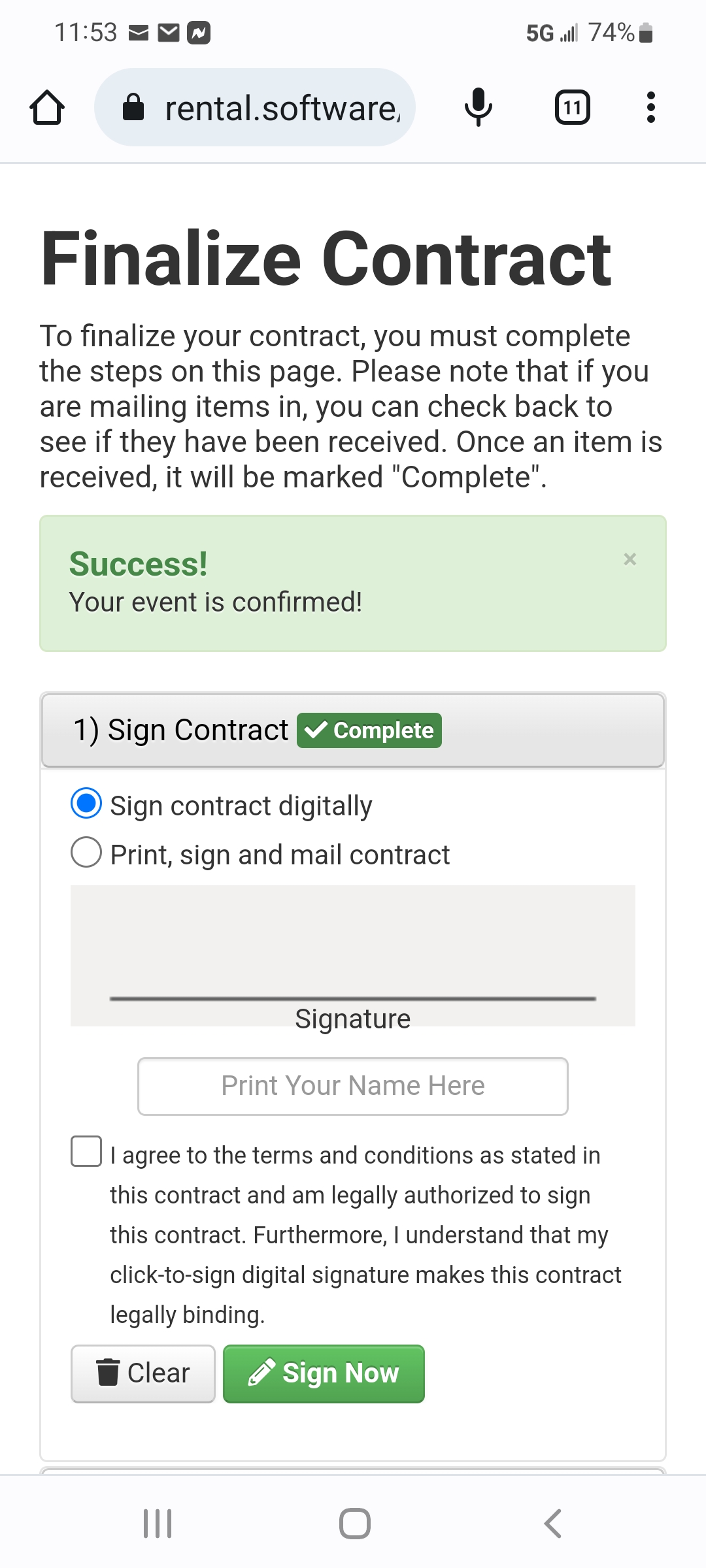Screen dimensions: 706x1568
Task: Click the Clear signature button
Action: [x=143, y=1373]
